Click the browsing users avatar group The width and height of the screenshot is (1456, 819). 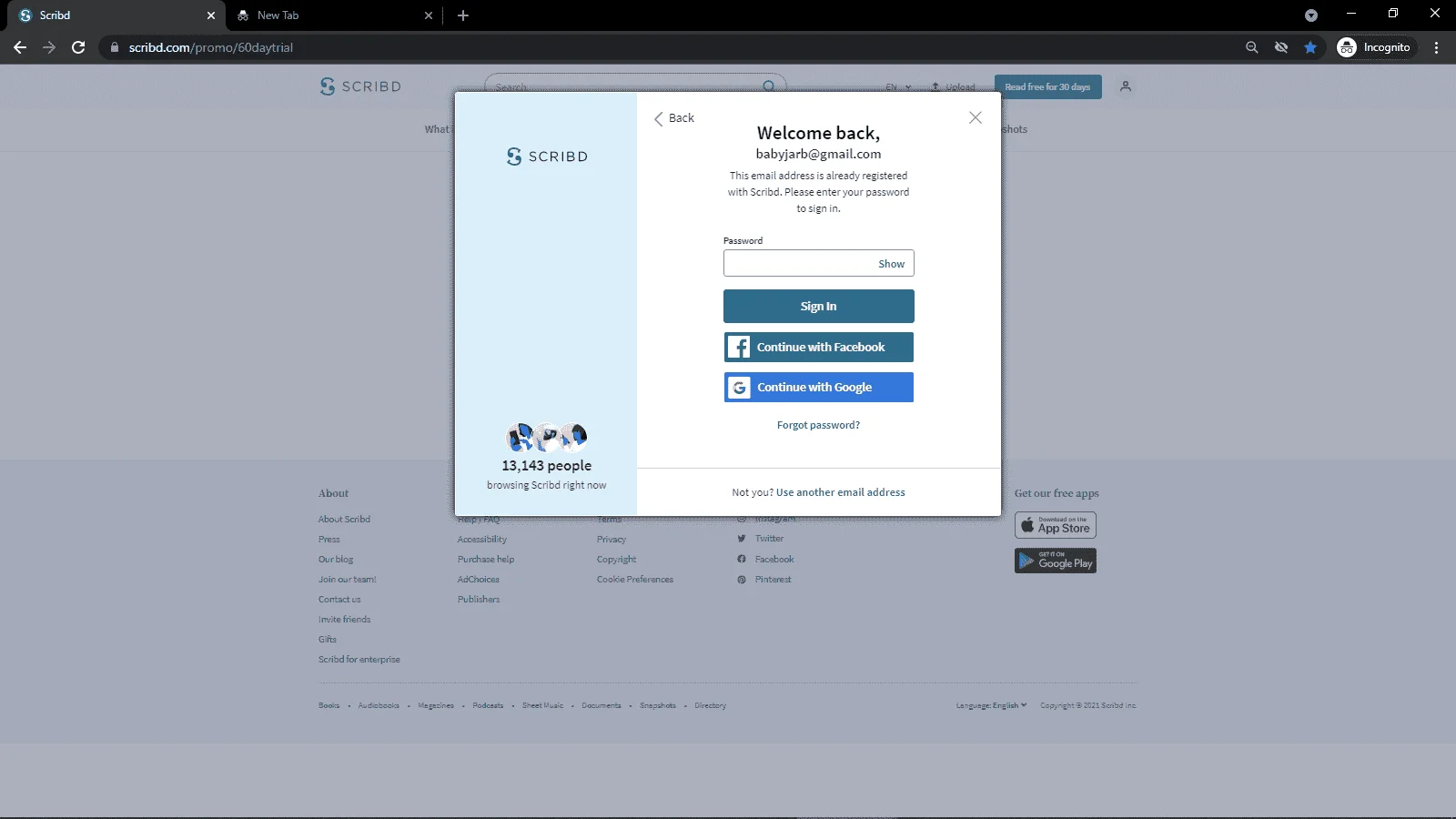546,438
